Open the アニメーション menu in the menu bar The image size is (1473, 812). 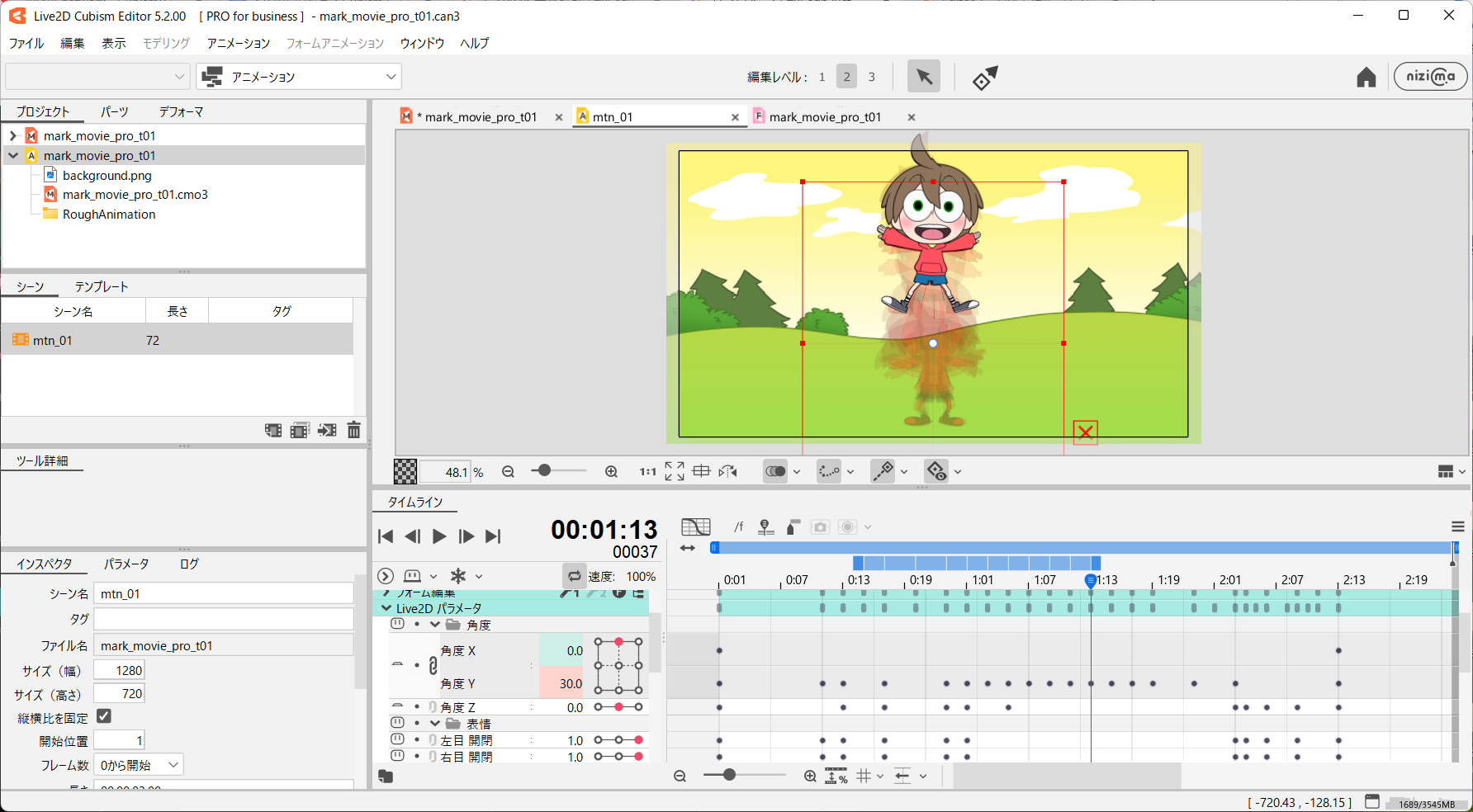[x=238, y=43]
